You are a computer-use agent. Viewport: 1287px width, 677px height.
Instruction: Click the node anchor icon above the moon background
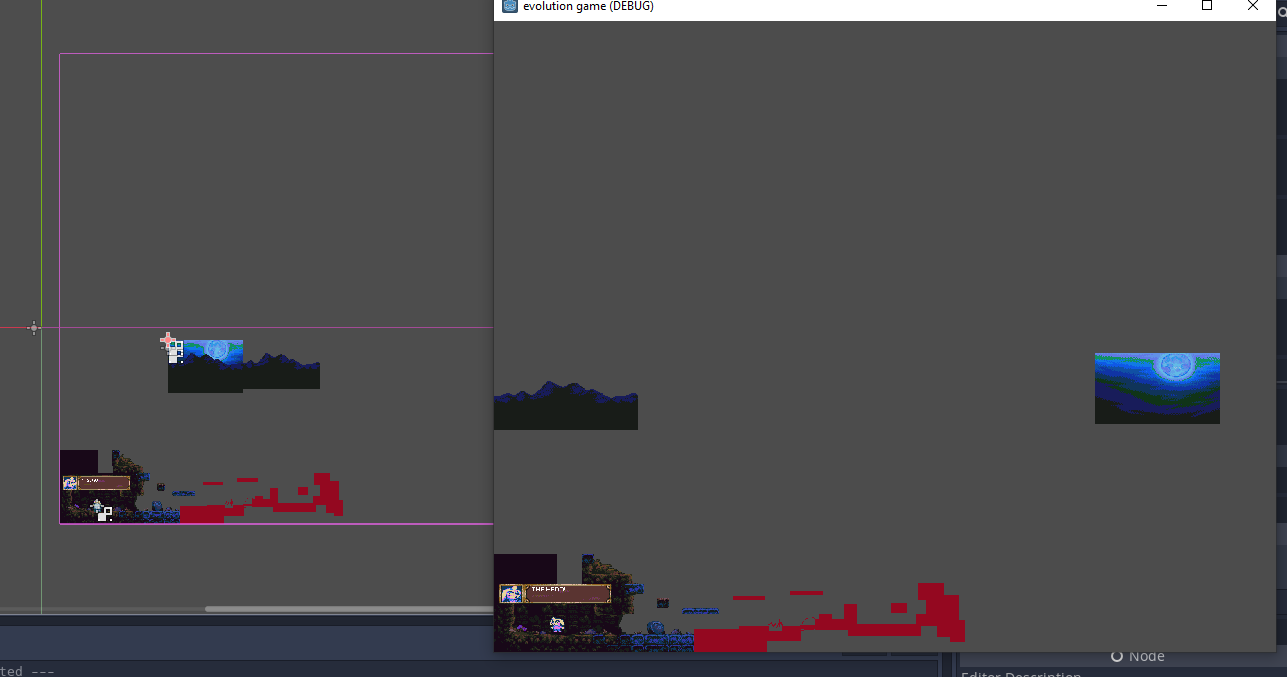175,352
